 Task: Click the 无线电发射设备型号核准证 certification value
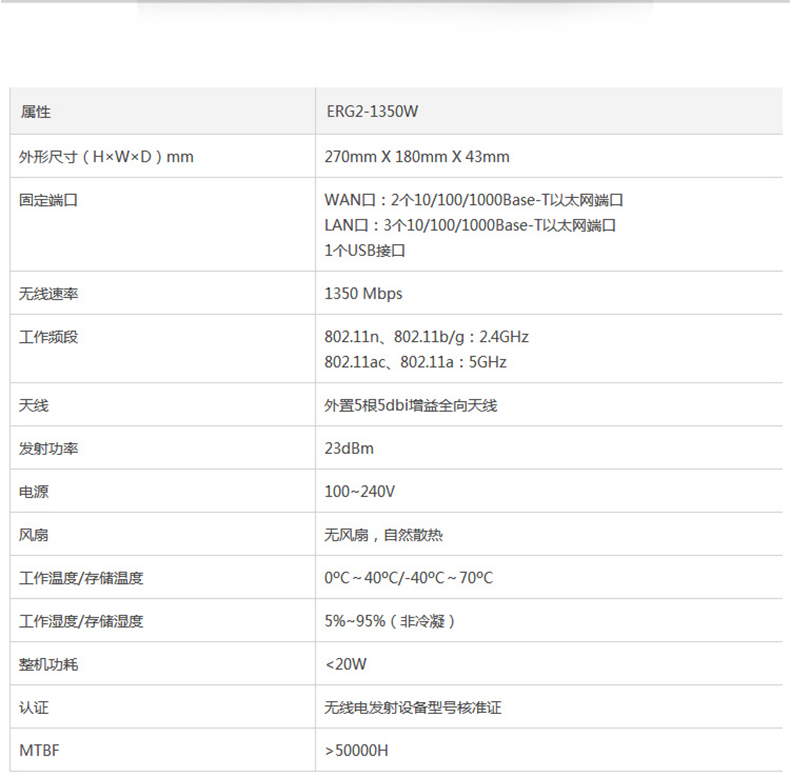(413, 708)
